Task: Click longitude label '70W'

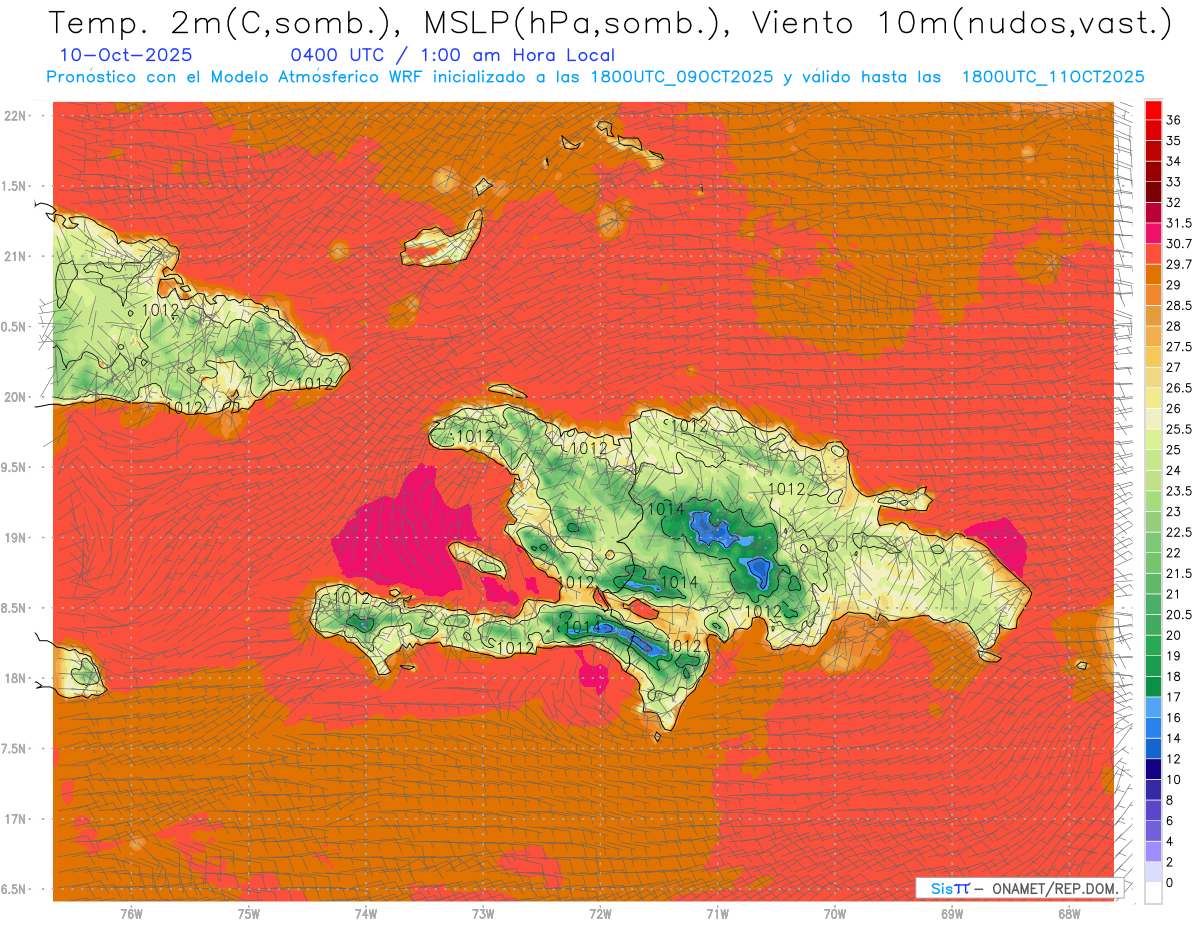Action: [835, 914]
